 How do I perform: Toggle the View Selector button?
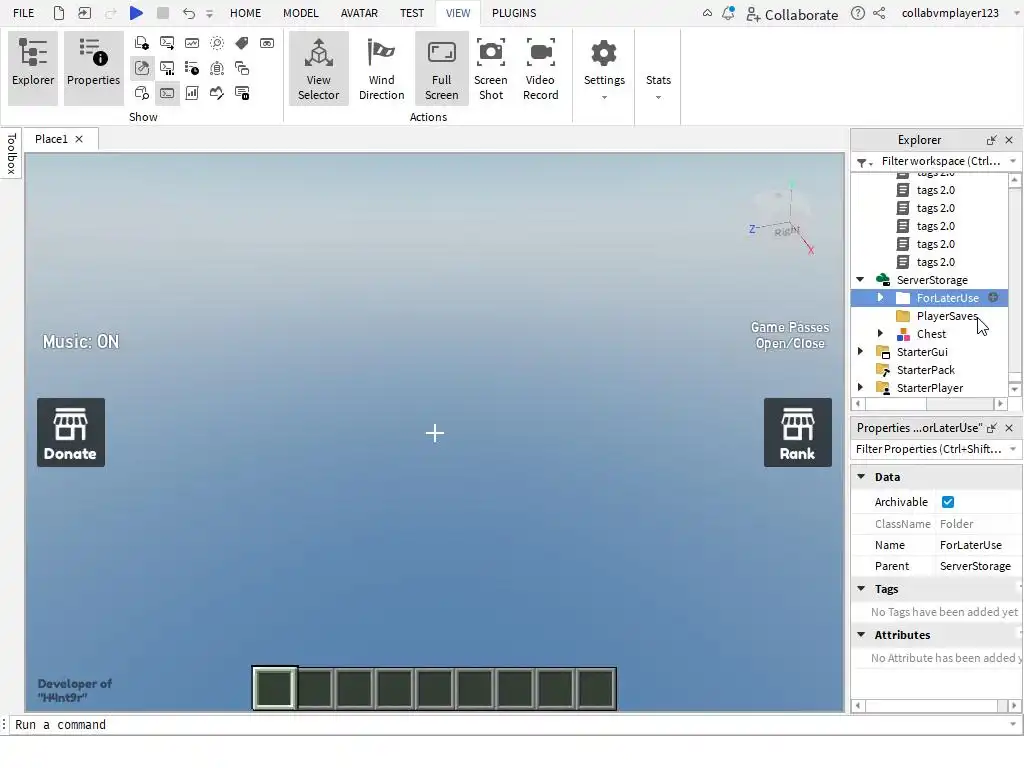click(319, 68)
